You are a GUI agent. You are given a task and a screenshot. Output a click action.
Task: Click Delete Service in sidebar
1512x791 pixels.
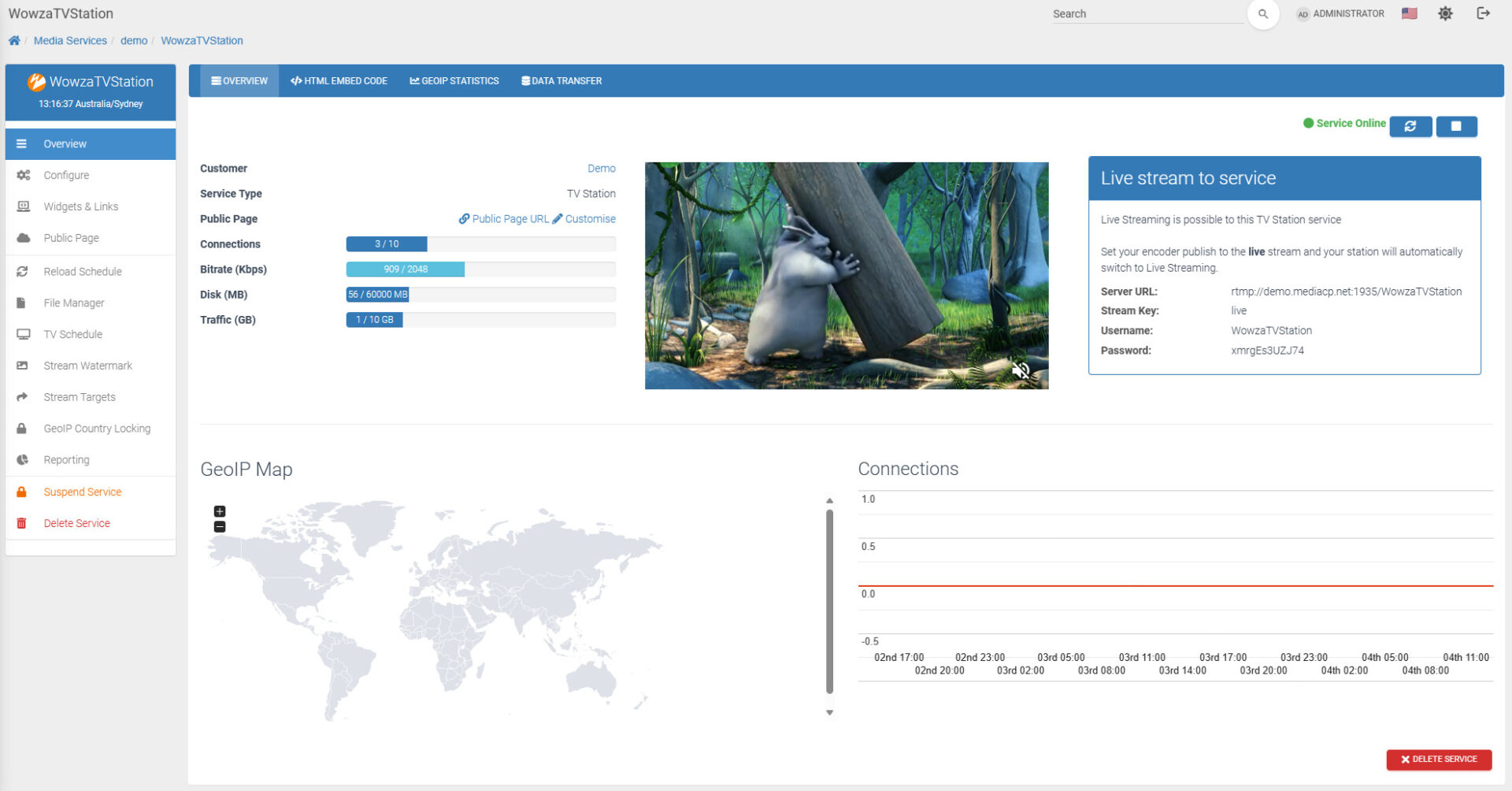[x=91, y=523]
